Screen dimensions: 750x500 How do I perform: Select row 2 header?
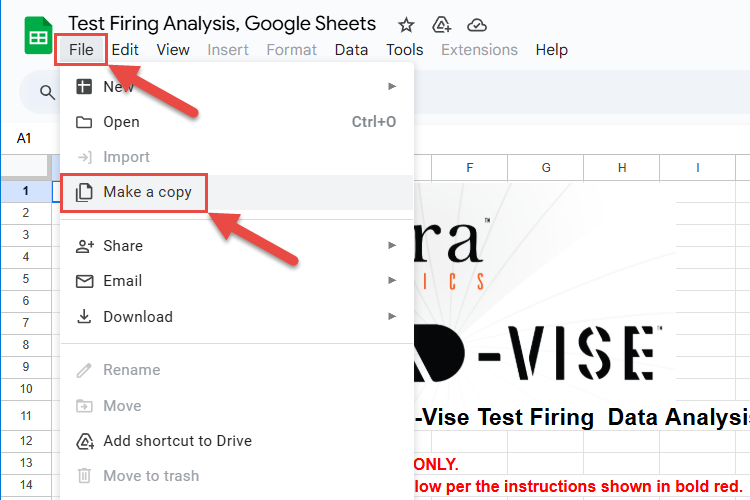26,213
